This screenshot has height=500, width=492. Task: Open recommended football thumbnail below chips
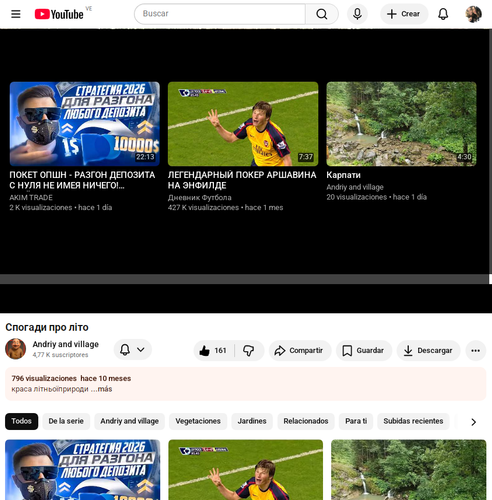[246, 470]
